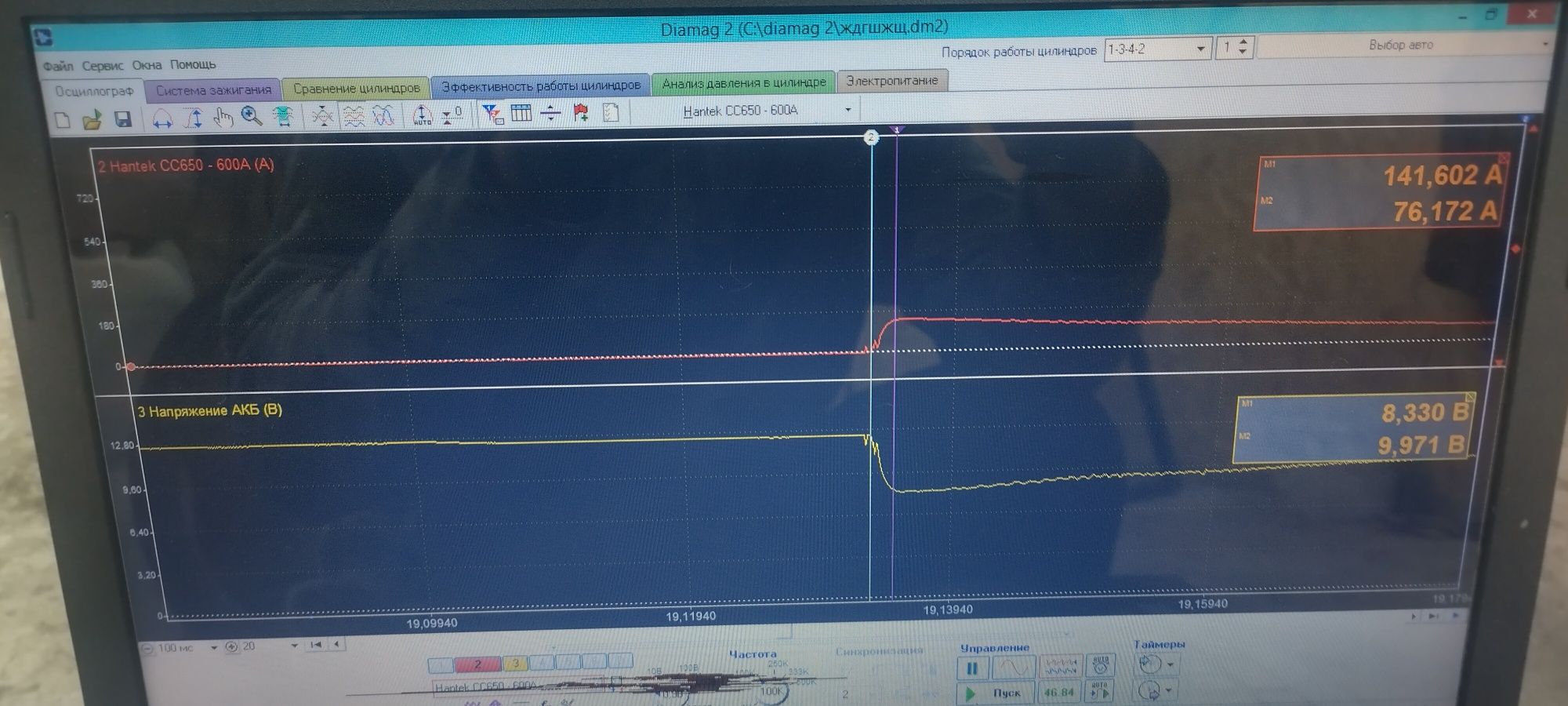Click the pause button in Управление
Screen dimensions: 1568x706
pyautogui.click(x=972, y=669)
